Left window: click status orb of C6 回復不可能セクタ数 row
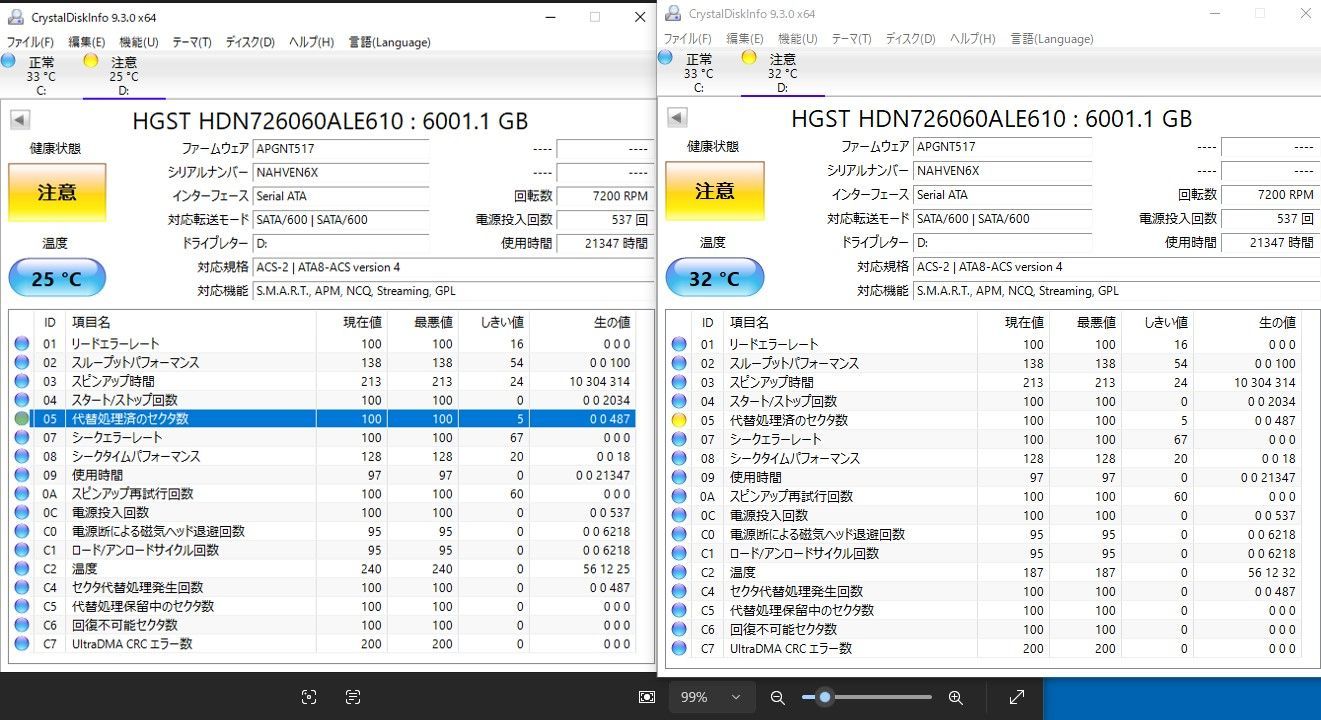The height and width of the screenshot is (720, 1321). coord(22,626)
